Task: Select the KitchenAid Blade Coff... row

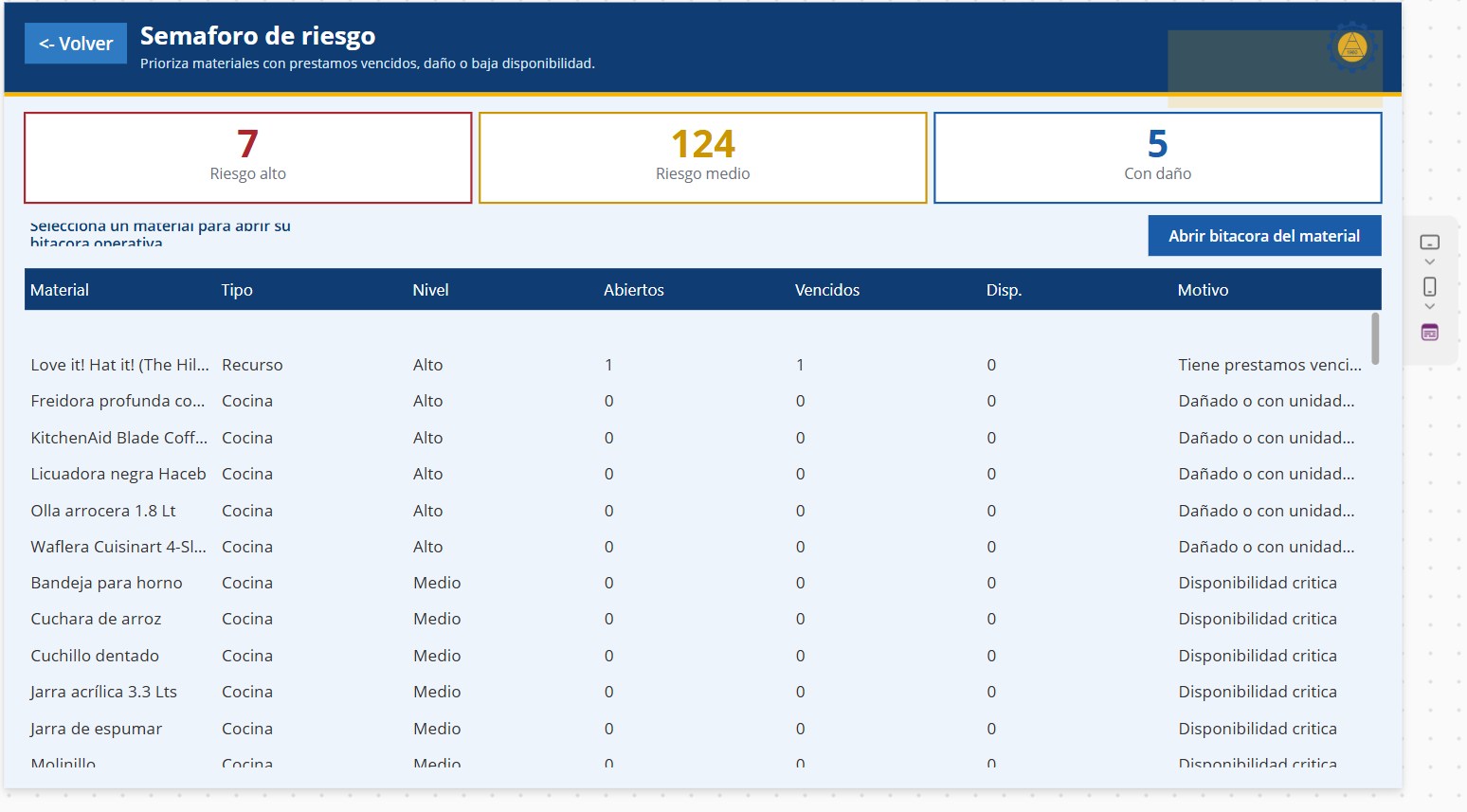Action: (697, 438)
